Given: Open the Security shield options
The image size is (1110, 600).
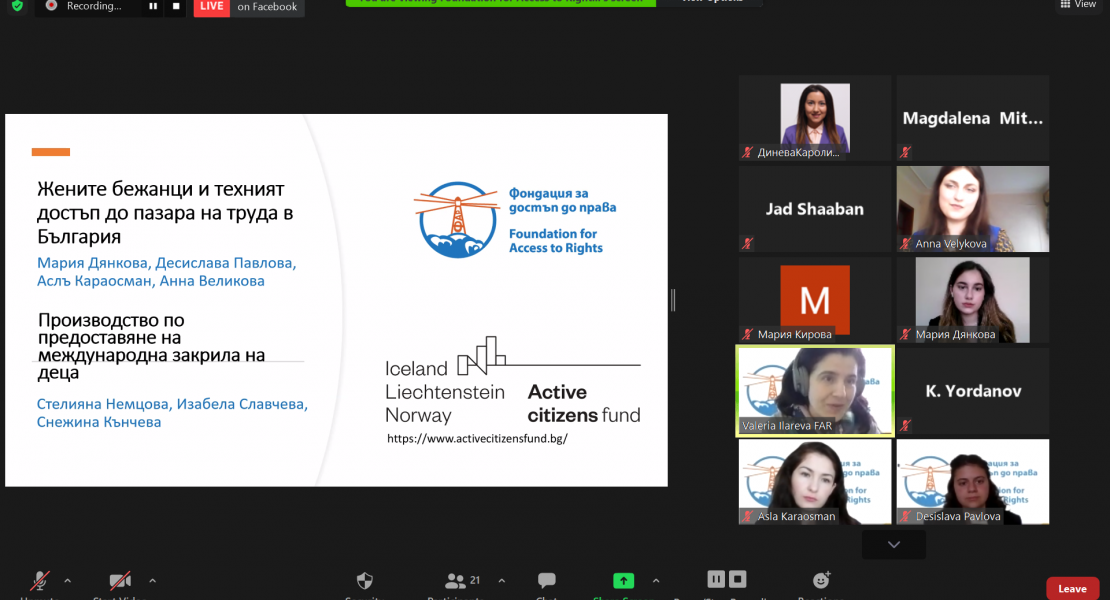Looking at the screenshot, I should coord(365,582).
